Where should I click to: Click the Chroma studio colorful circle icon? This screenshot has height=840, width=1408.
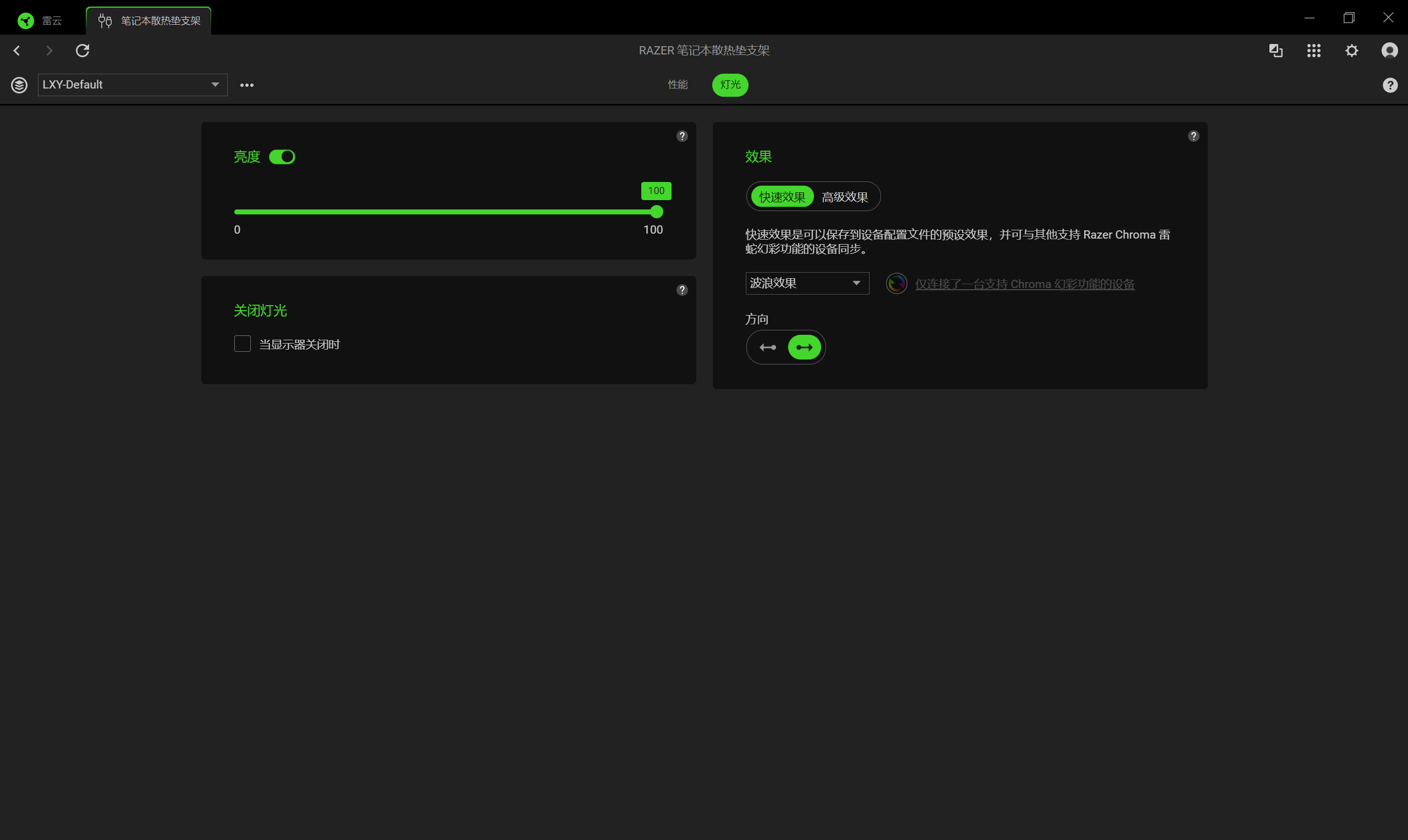[896, 284]
